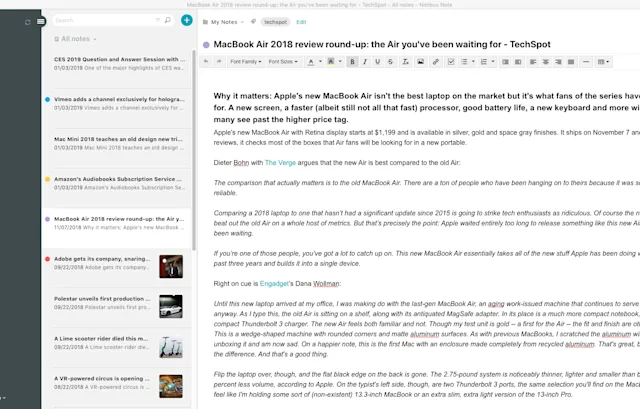Insert a hyperlink
640x409 pixels.
pyautogui.click(x=436, y=62)
